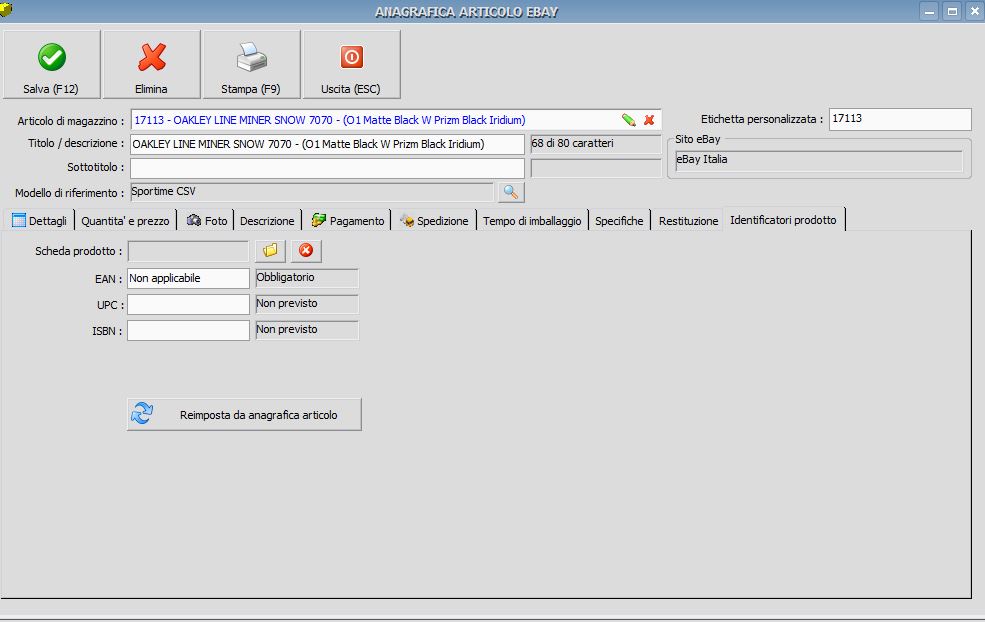
Task: Maximize the Anagrafica Articolo eBay window
Action: point(952,11)
